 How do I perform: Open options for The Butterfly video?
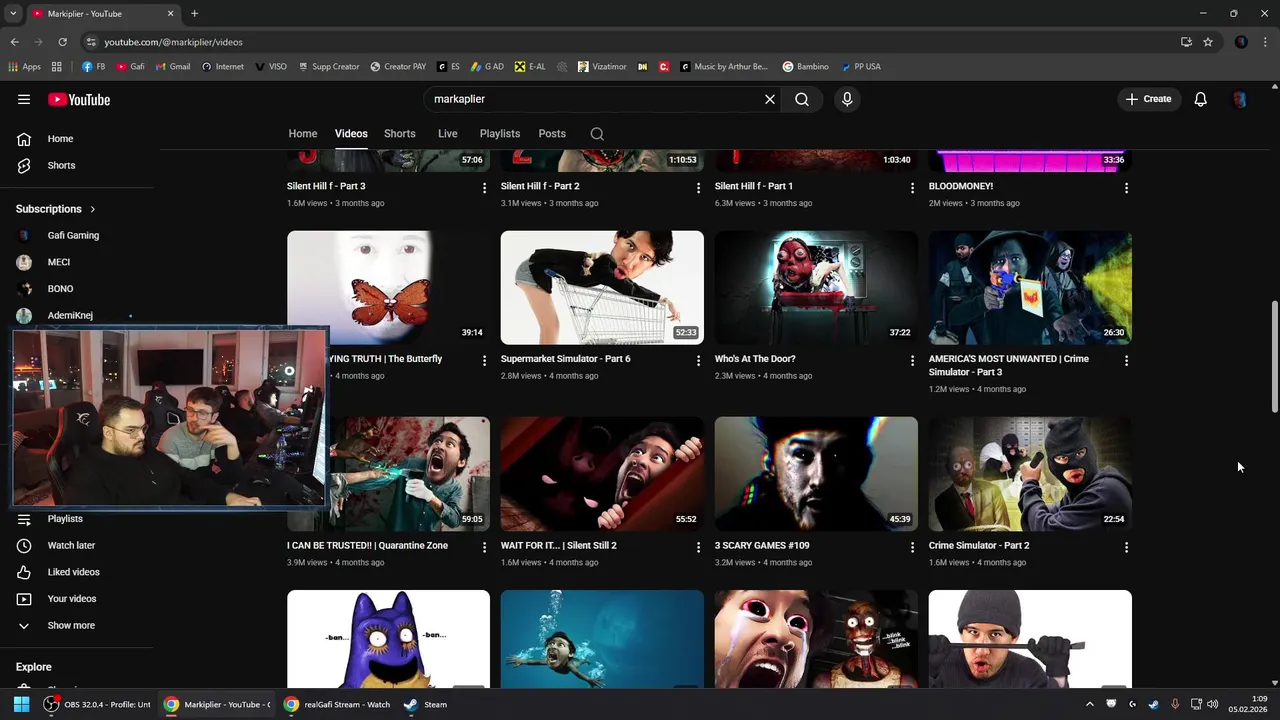485,361
